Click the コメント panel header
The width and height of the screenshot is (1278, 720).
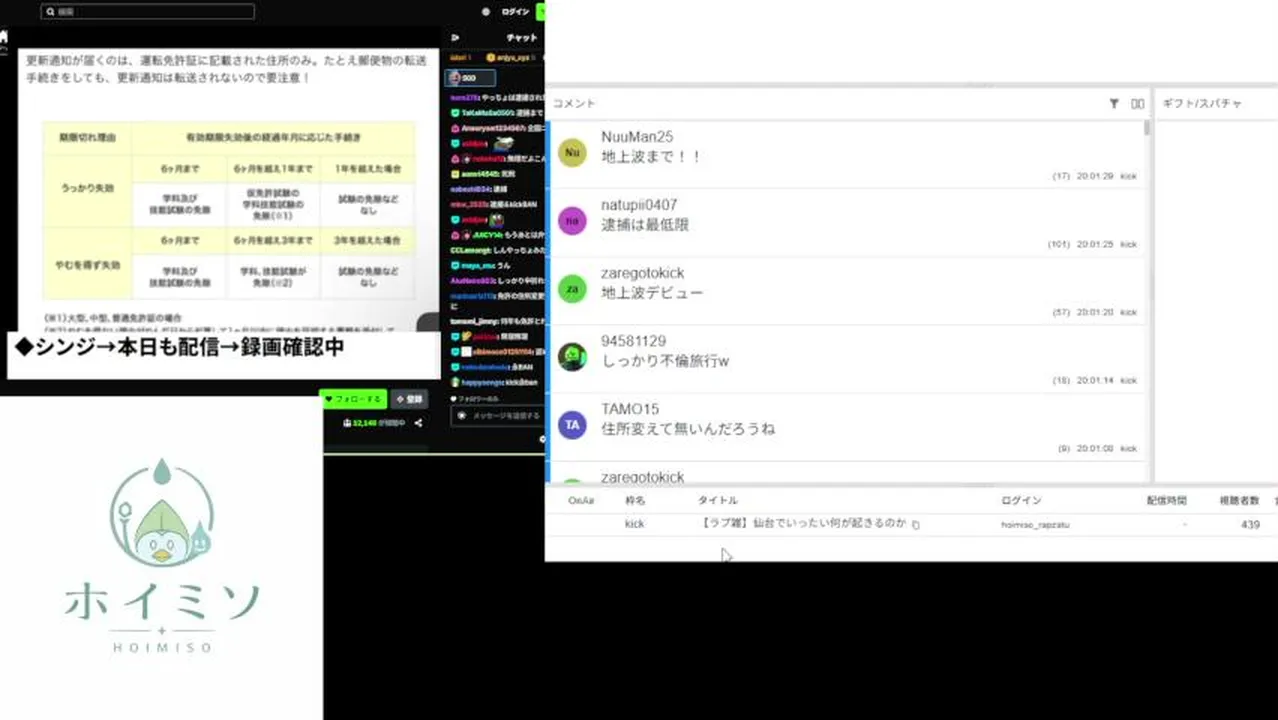coord(574,103)
